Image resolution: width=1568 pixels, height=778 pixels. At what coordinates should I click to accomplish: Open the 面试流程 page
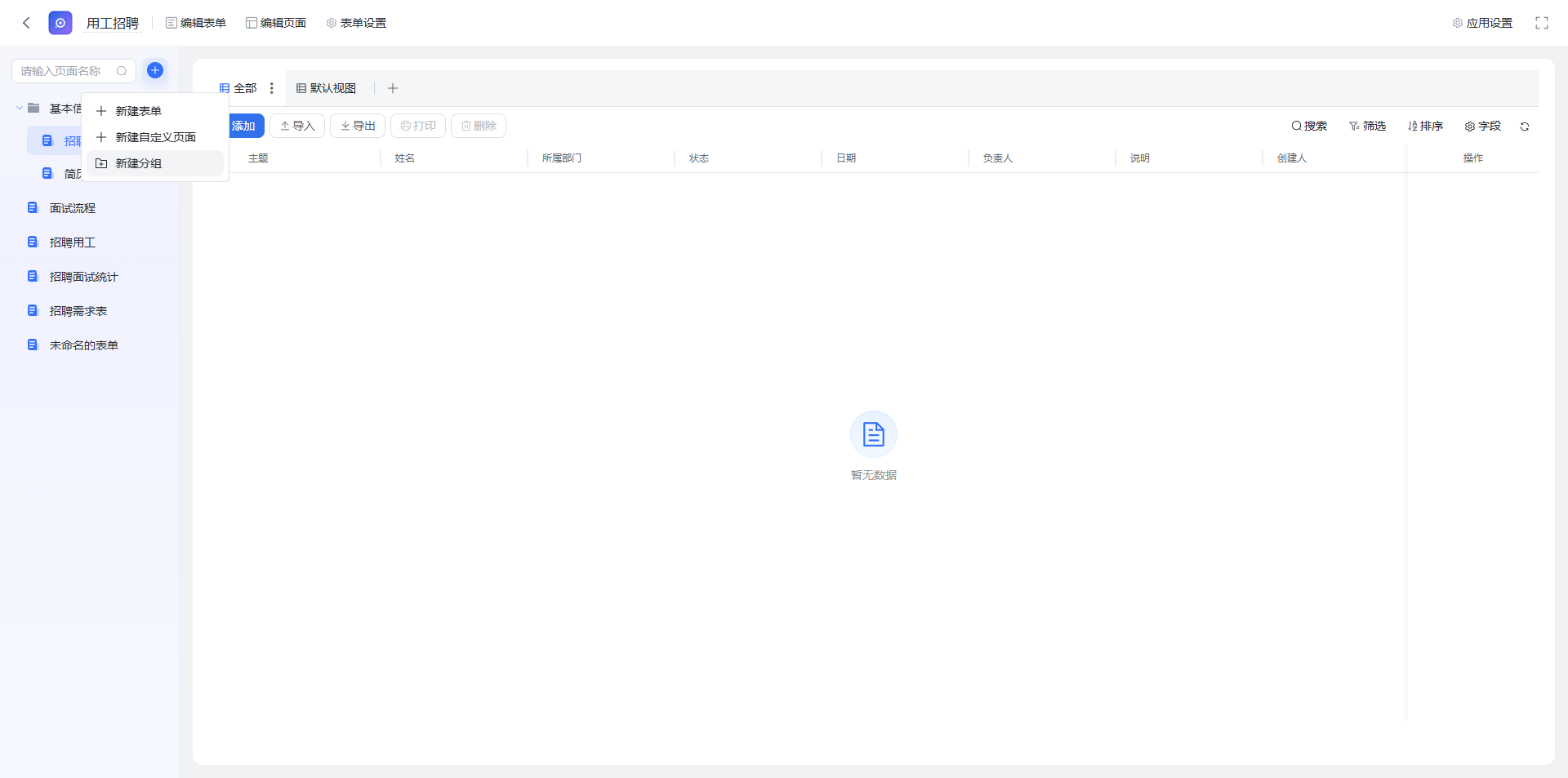pyautogui.click(x=73, y=208)
